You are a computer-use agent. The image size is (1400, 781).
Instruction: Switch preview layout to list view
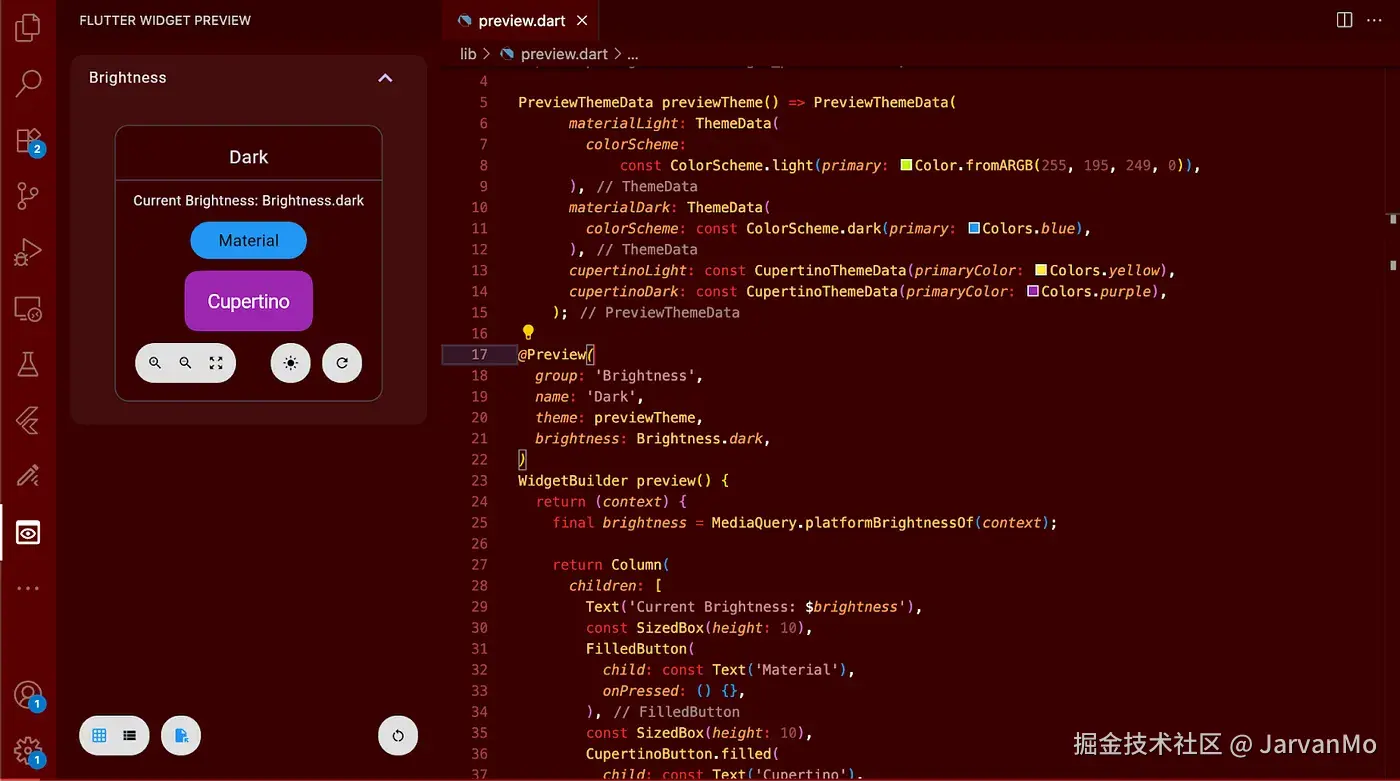(x=130, y=736)
